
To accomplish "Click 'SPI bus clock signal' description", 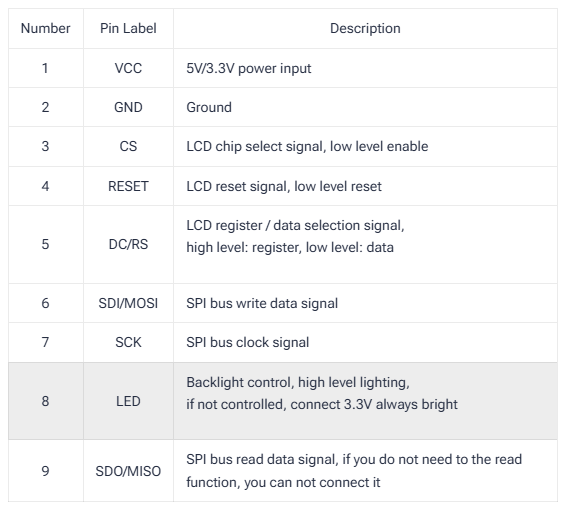I will click(x=247, y=343).
